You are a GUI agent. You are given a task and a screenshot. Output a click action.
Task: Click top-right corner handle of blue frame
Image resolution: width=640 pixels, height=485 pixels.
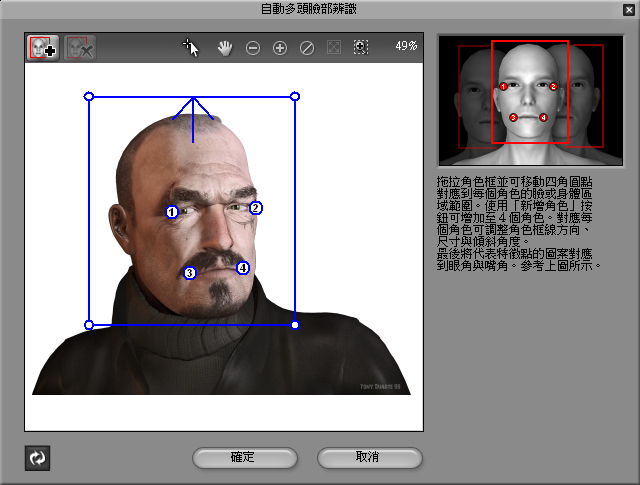295,96
